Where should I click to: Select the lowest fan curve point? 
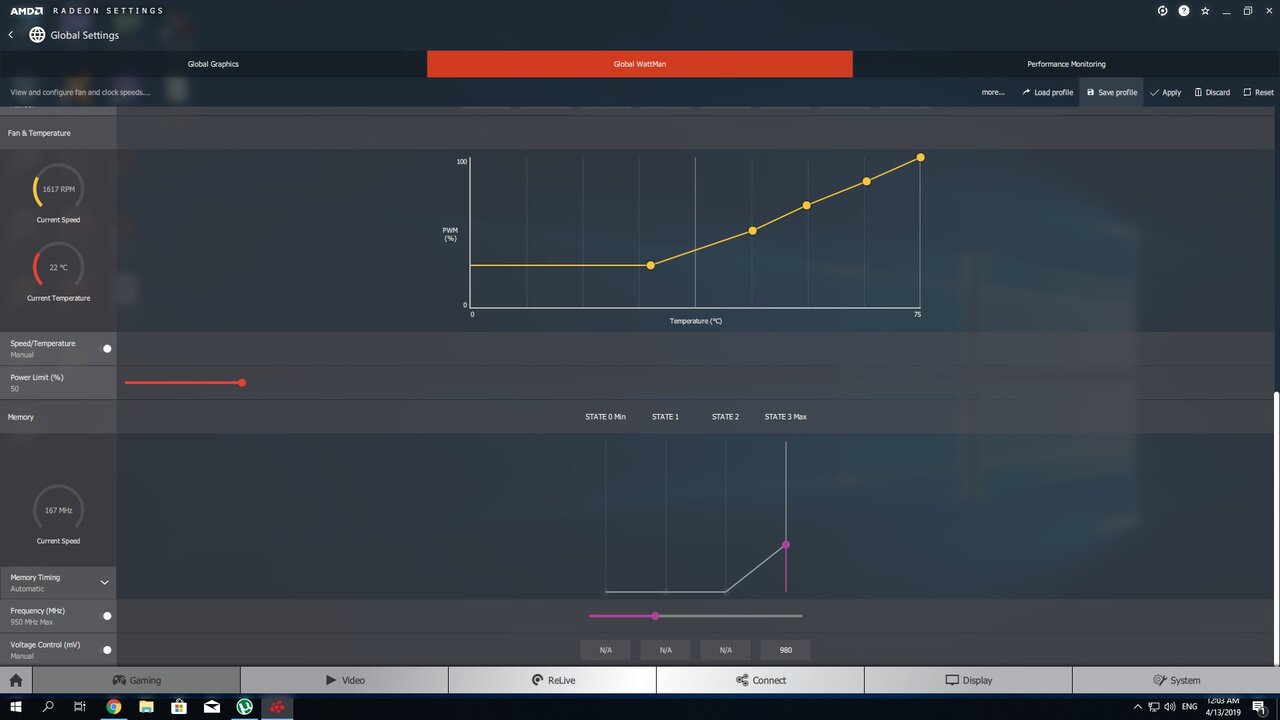point(651,265)
